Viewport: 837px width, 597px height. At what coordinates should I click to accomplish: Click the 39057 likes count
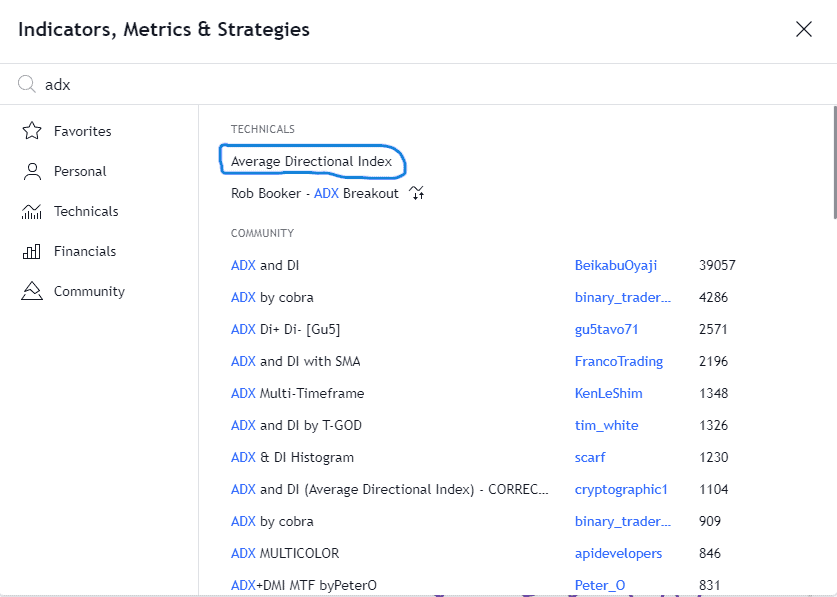717,265
